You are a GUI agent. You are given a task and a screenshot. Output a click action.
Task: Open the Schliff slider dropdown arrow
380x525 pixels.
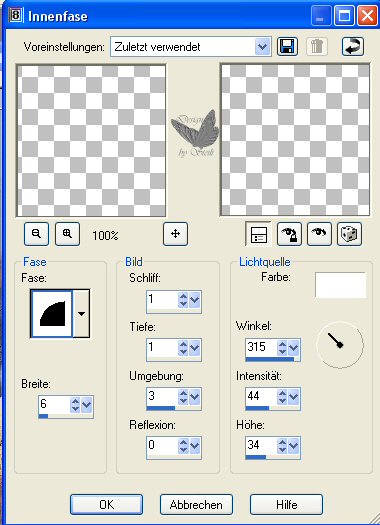click(x=195, y=300)
